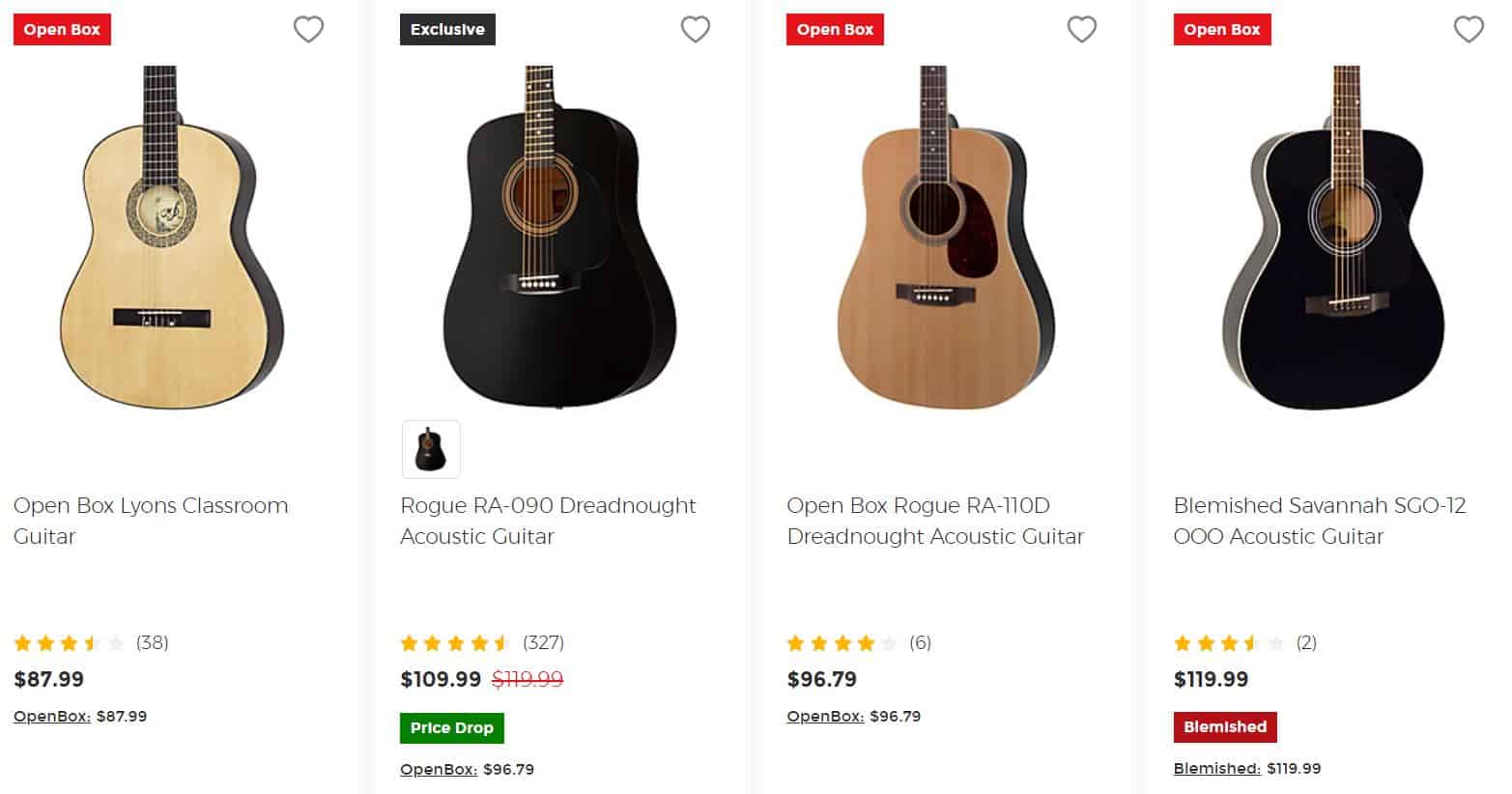The height and width of the screenshot is (794, 1512).
Task: Add Lyons Classroom Guitar to wishlist
Action: 309,29
